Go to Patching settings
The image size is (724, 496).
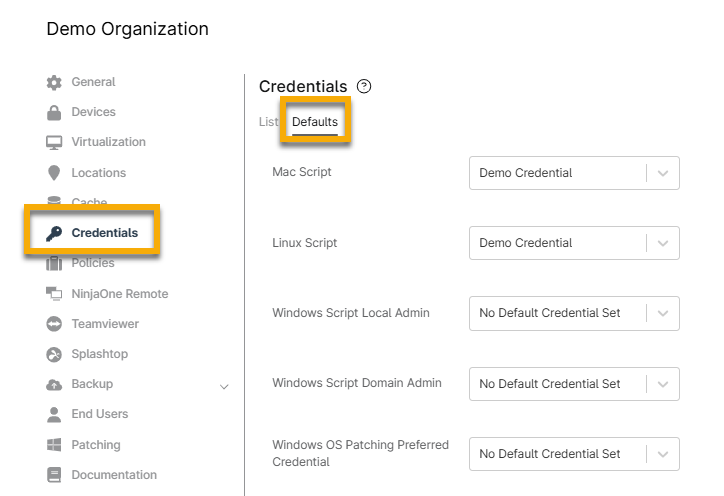pyautogui.click(x=95, y=445)
